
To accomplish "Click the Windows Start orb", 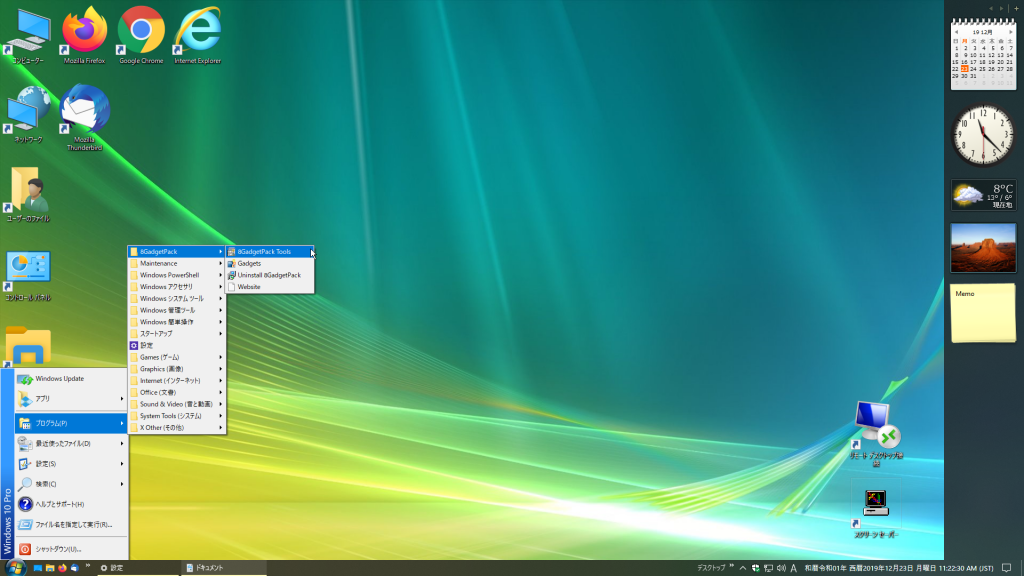I will click(15, 568).
